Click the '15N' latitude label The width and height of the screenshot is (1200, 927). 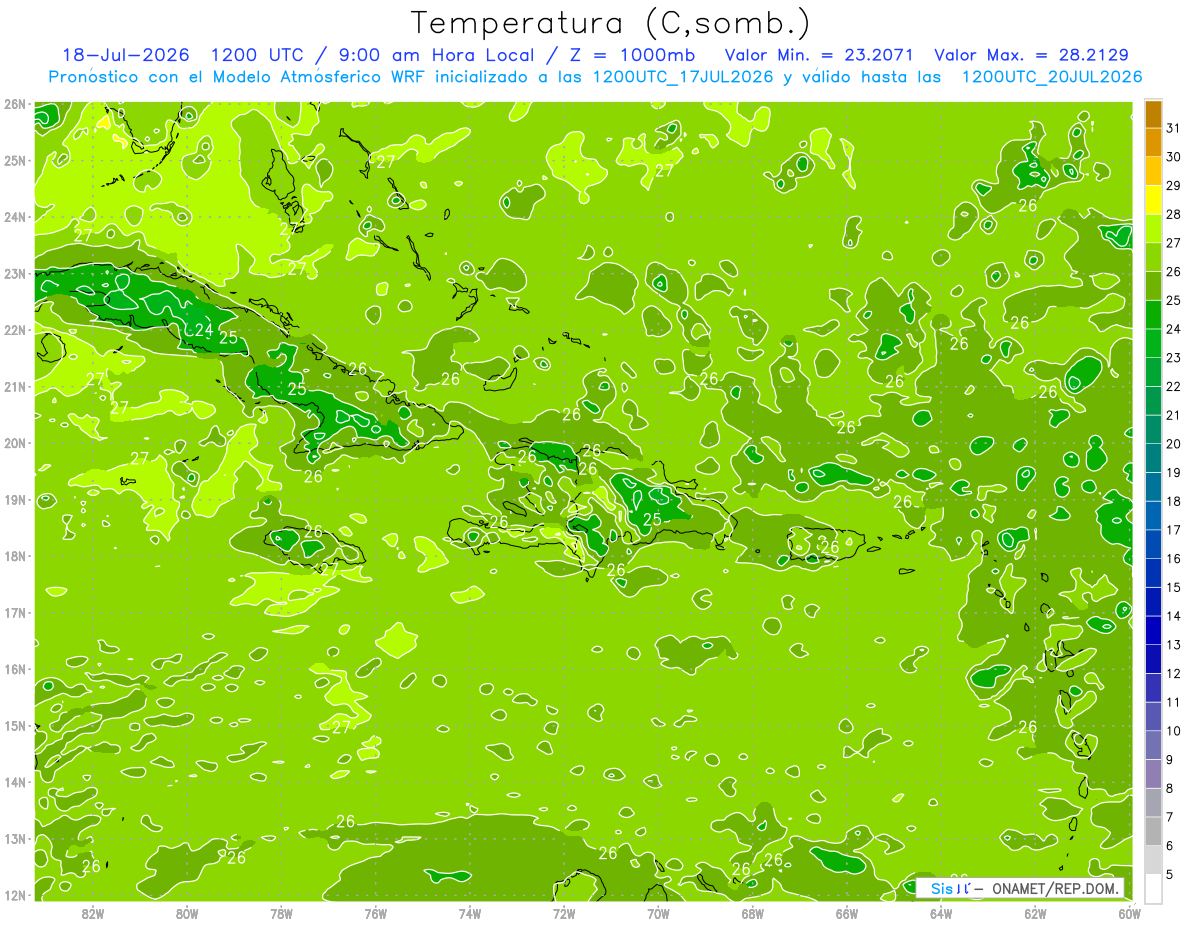[14, 725]
